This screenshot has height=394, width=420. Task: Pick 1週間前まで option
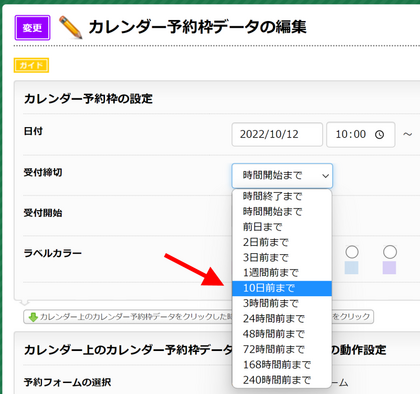pyautogui.click(x=282, y=273)
